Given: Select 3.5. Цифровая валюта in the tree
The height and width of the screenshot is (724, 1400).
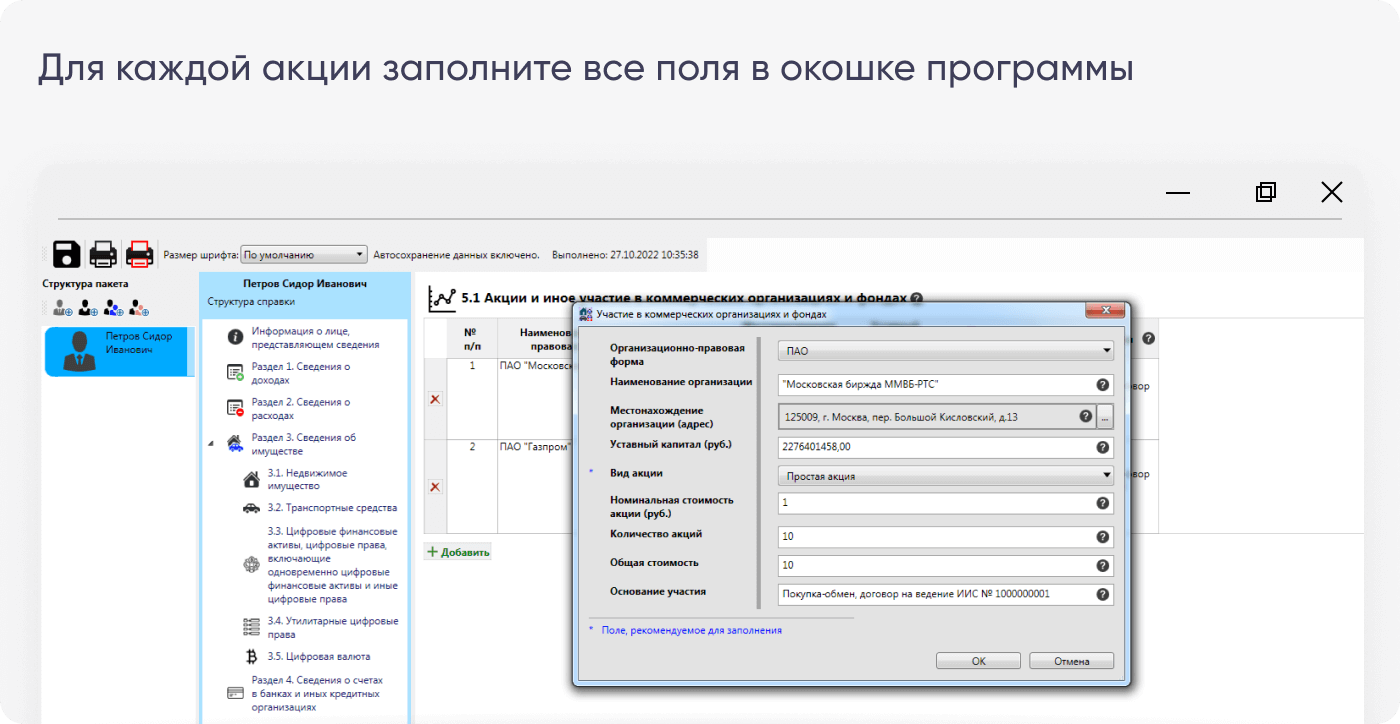Looking at the screenshot, I should point(318,657).
